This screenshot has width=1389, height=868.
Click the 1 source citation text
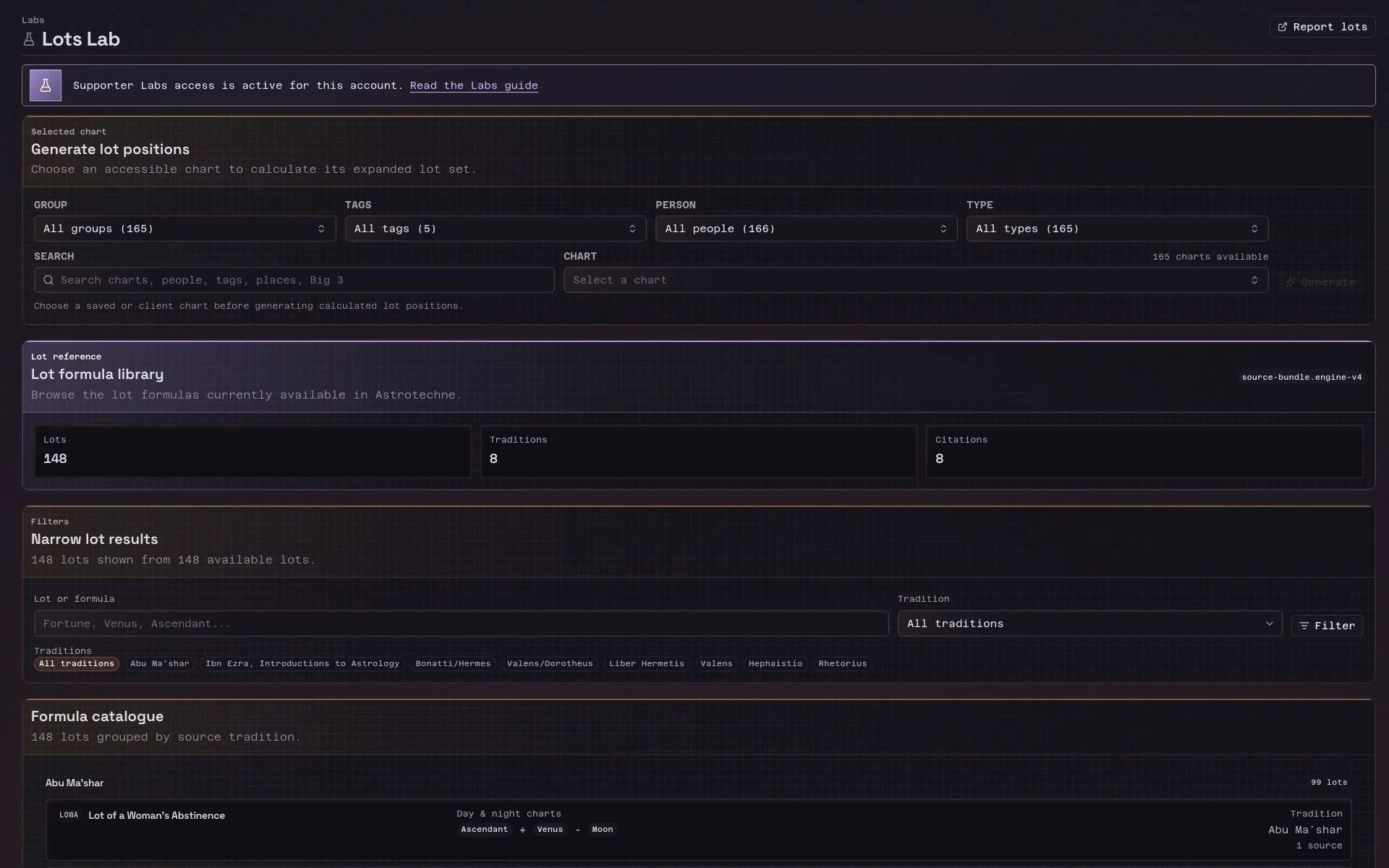(x=1319, y=846)
